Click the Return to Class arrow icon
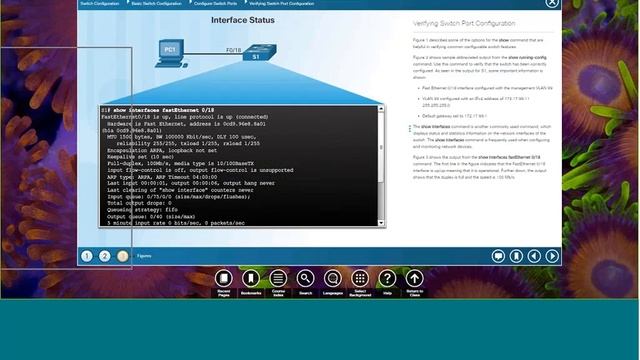This screenshot has height=360, width=640. coord(414,279)
